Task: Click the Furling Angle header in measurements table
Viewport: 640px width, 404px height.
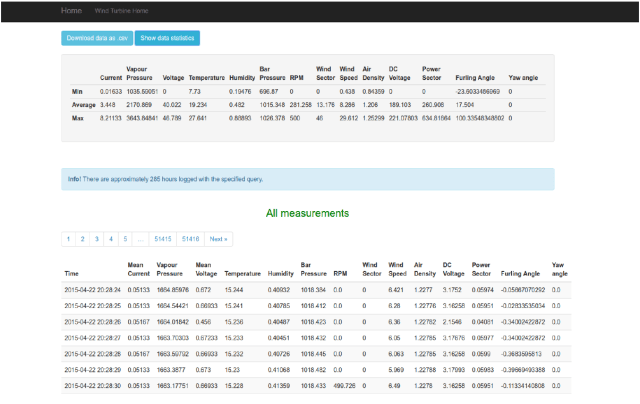Action: point(519,272)
